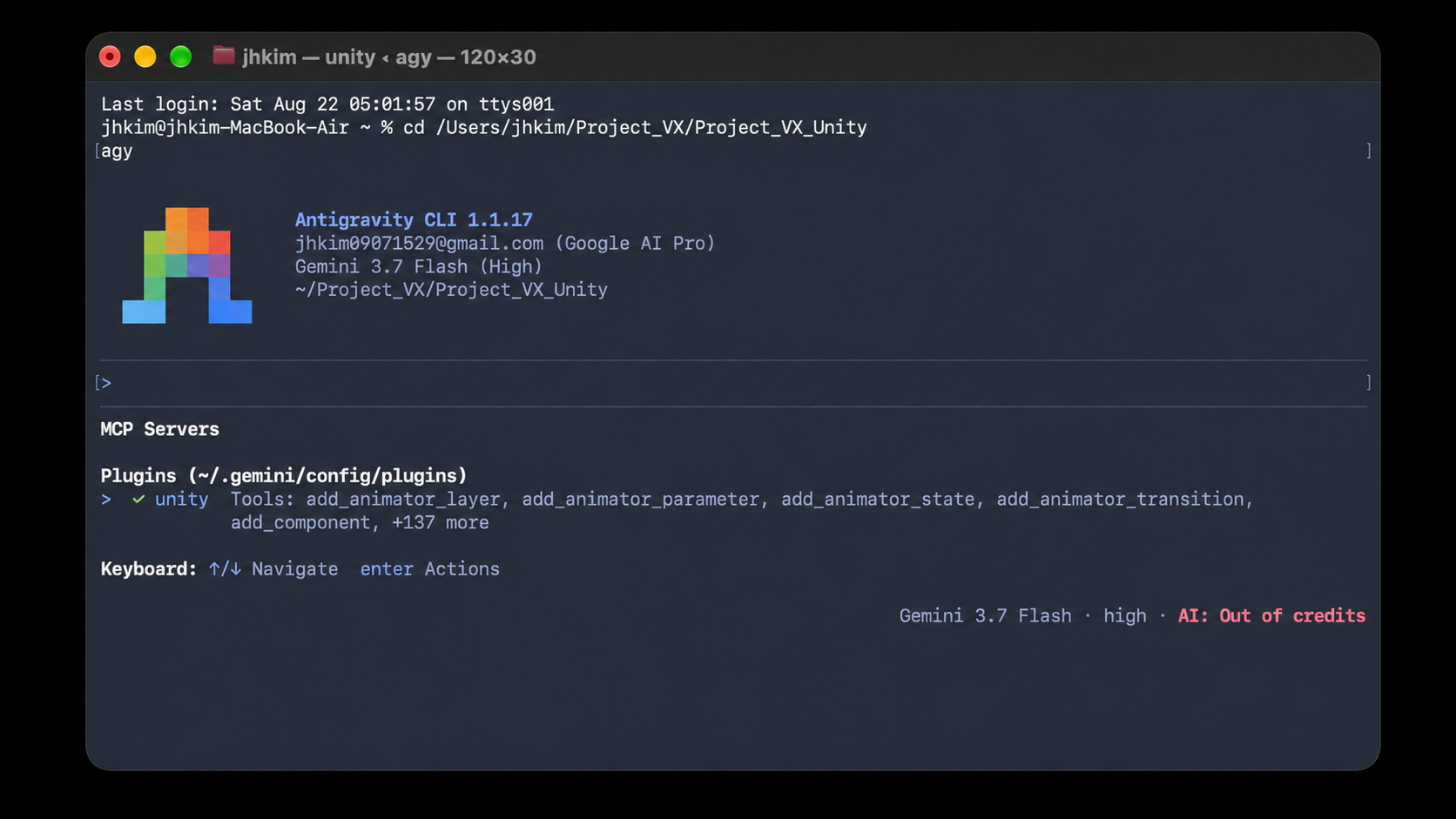The height and width of the screenshot is (819, 1456).
Task: Click the '↑/↓' Navigate key hint
Action: point(225,569)
